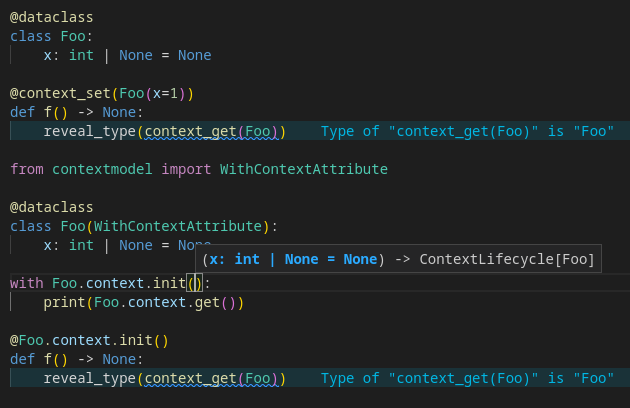
Task: Click the type hint message on the first reveal_type line
Action: click(x=467, y=131)
